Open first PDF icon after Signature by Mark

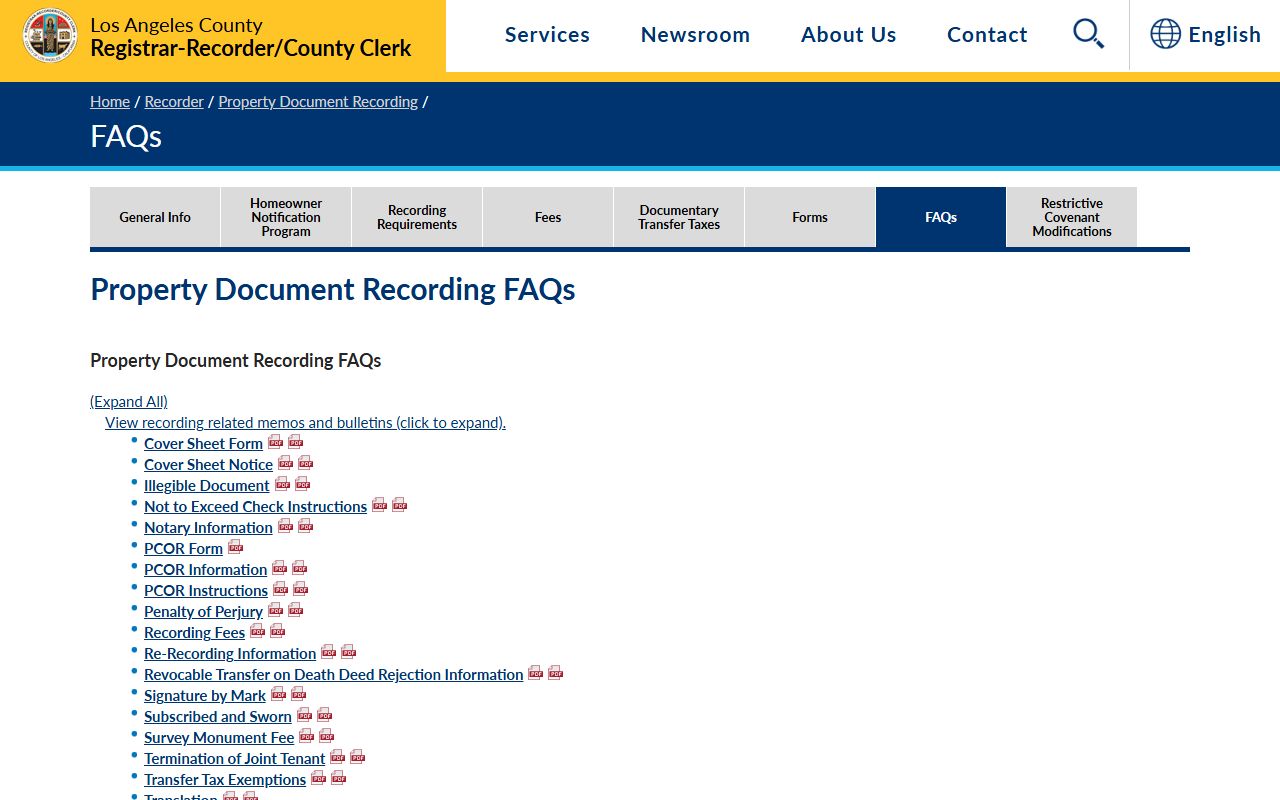coord(278,694)
